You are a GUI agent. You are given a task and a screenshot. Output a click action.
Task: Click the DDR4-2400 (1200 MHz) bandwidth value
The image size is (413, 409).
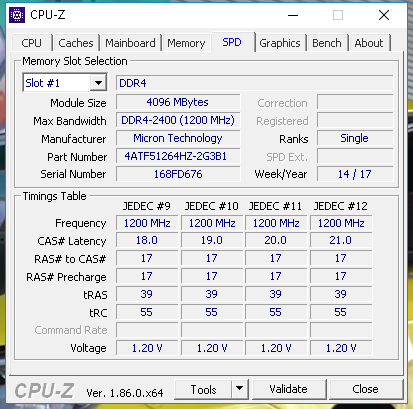[178, 120]
